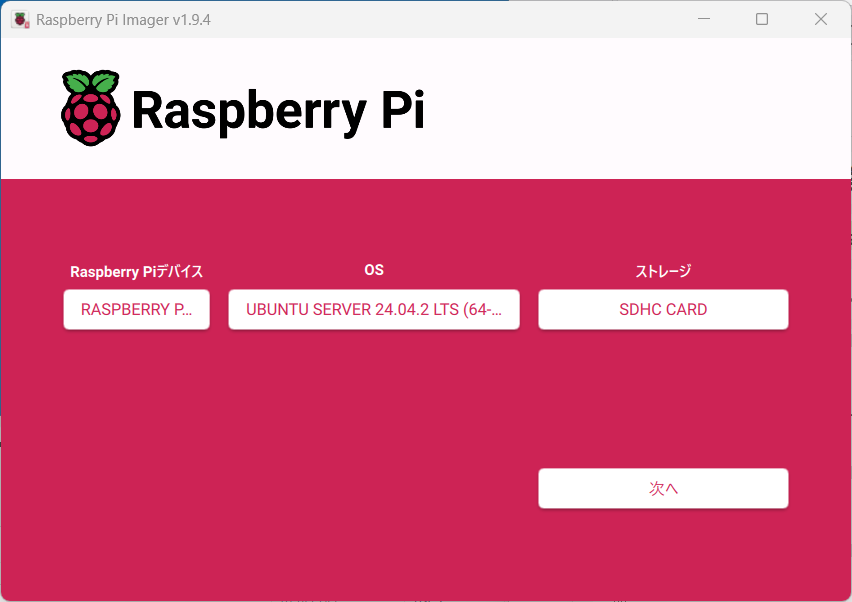This screenshot has height=602, width=852.
Task: Click the 'Raspberry Pi Imager v1.9.4' title text
Action: [x=123, y=20]
